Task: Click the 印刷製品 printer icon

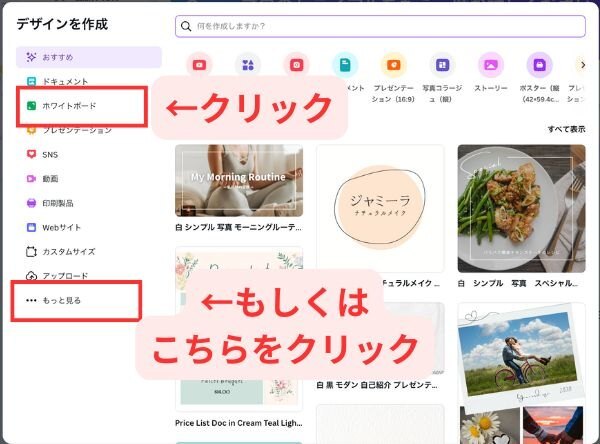Action: coord(31,203)
